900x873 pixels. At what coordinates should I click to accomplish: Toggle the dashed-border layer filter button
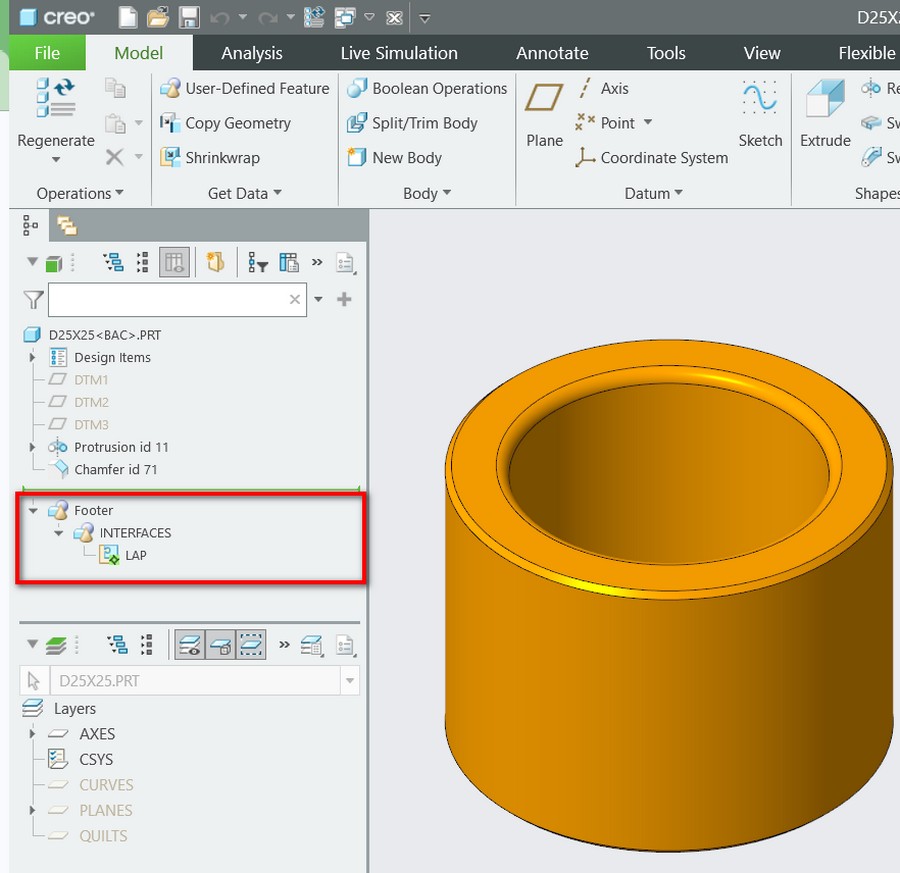pos(251,645)
